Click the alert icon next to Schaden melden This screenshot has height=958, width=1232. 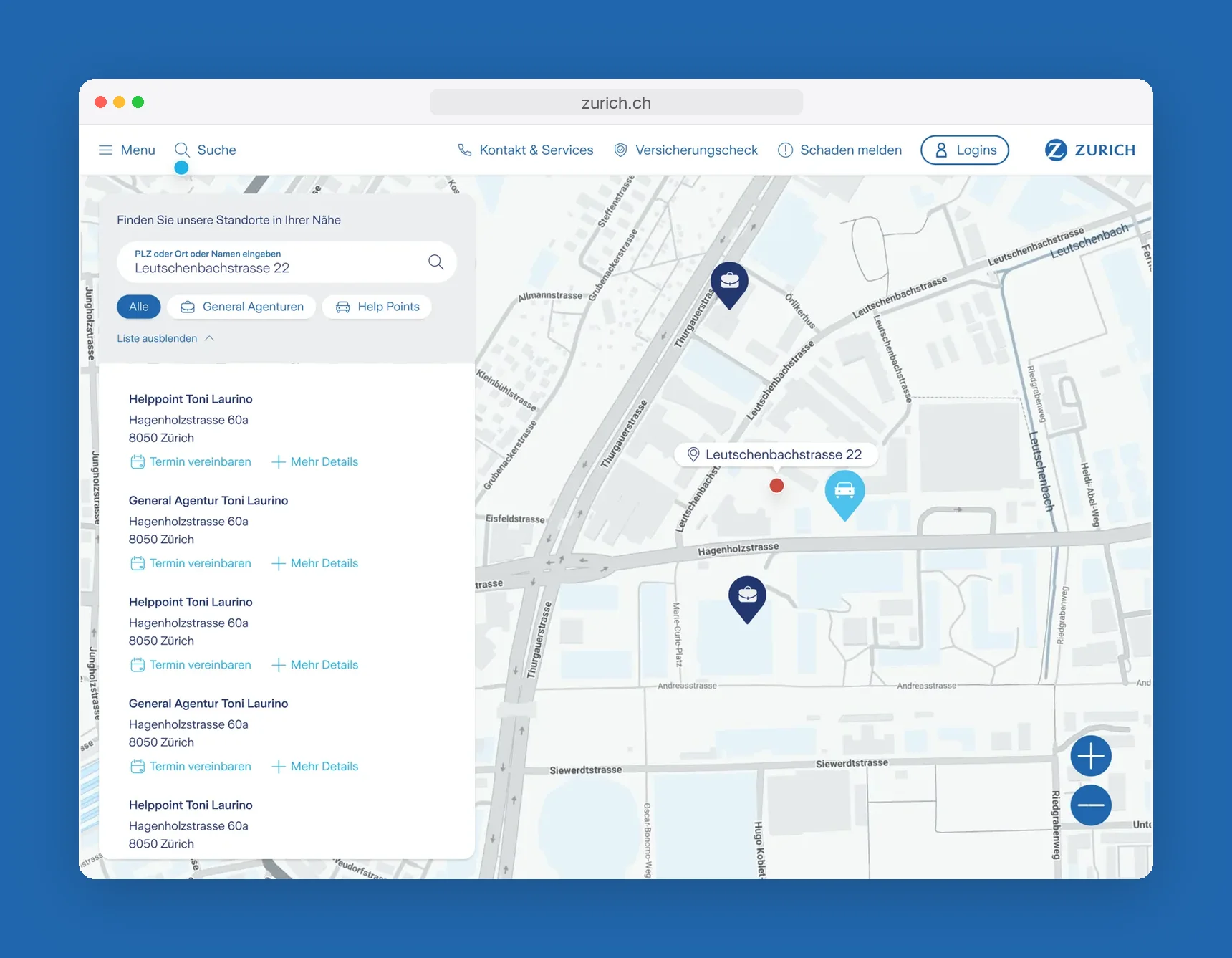[x=786, y=150]
